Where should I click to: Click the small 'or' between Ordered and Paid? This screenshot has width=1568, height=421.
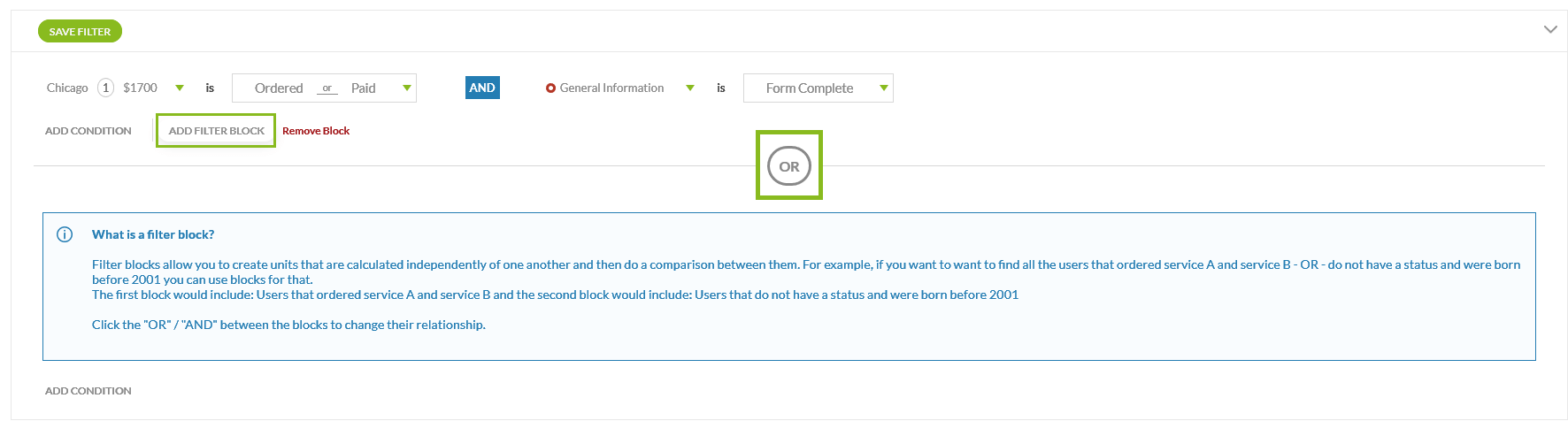click(327, 88)
